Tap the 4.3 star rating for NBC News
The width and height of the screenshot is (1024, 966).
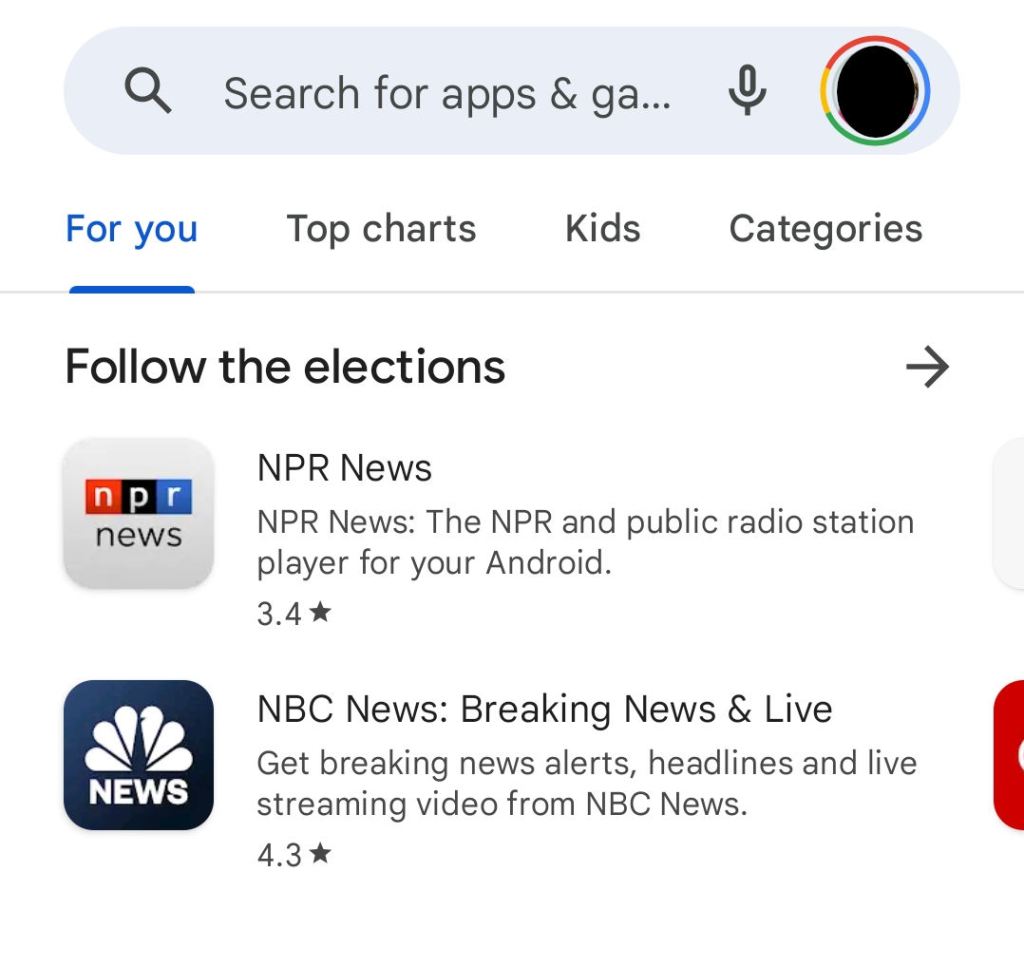click(x=293, y=854)
